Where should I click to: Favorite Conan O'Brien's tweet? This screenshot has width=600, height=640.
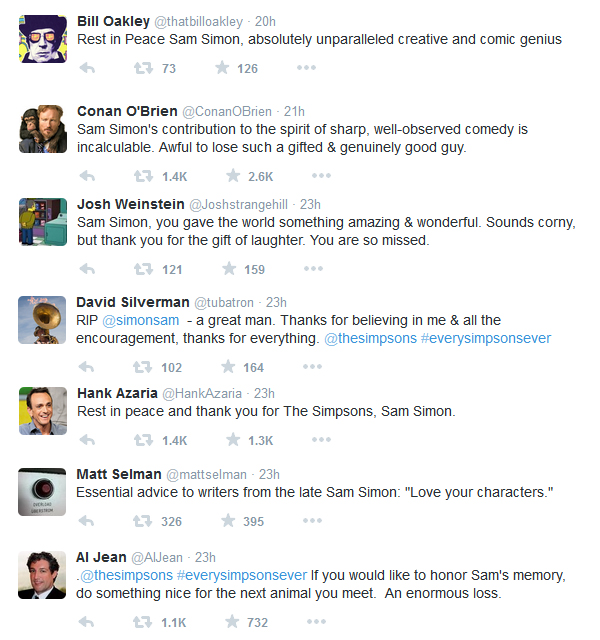pos(232,176)
